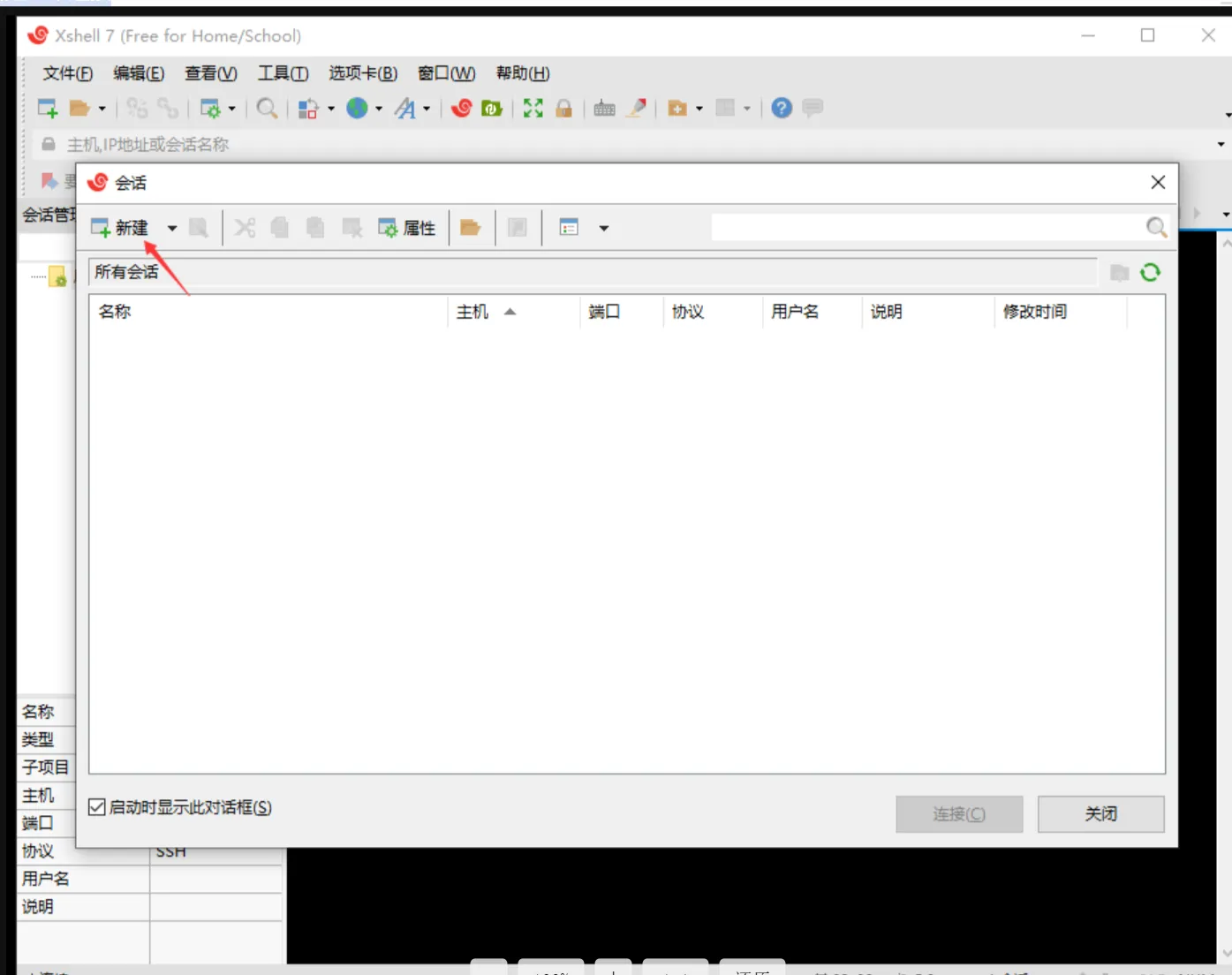The width and height of the screenshot is (1232, 975).
Task: Click the keyboard key-mapping icon
Action: 604,109
